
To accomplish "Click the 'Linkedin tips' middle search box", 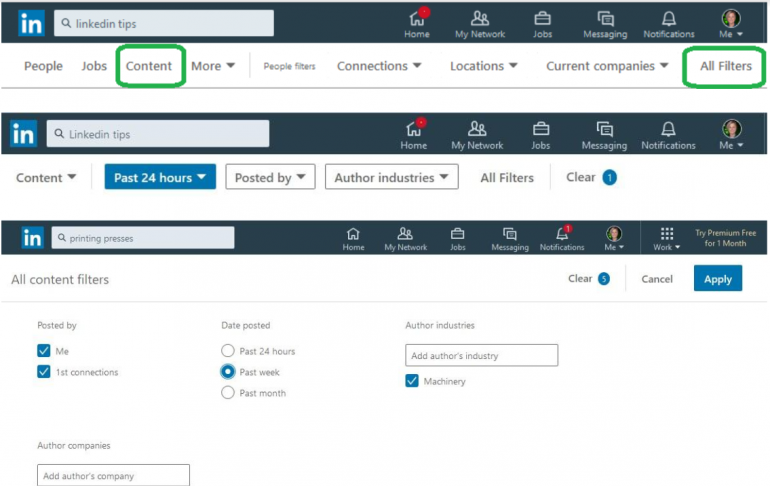I will tap(158, 134).
